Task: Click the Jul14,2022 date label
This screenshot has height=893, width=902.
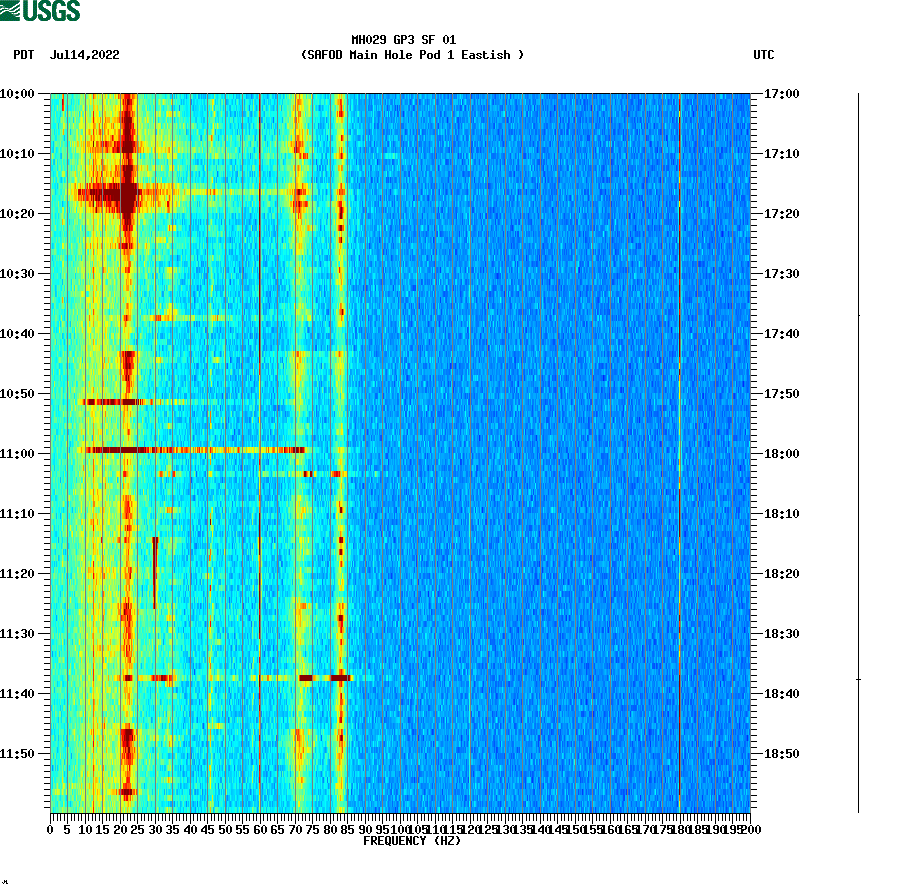Action: pyautogui.click(x=84, y=55)
